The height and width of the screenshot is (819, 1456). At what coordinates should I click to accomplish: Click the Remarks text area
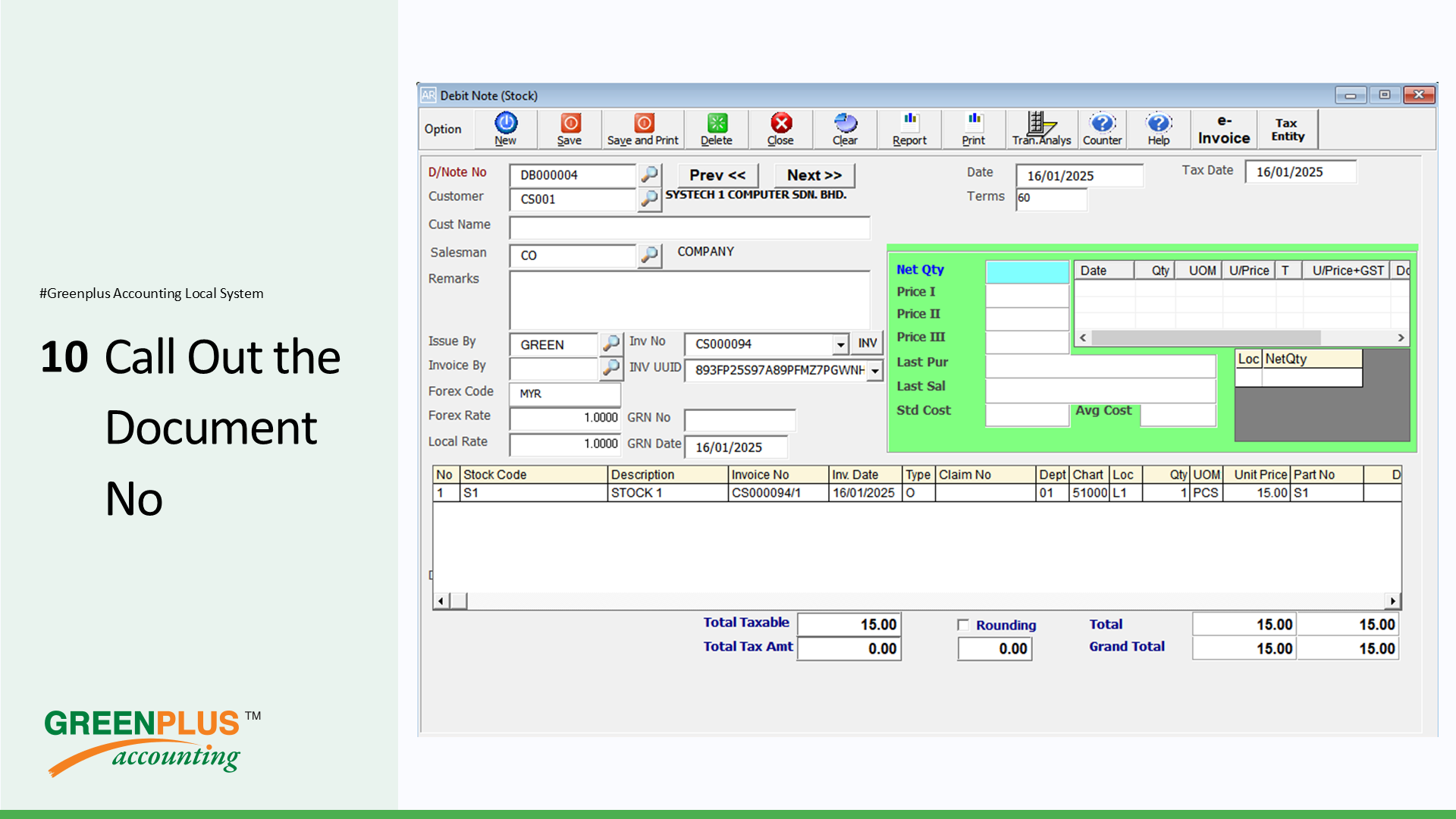(x=689, y=300)
